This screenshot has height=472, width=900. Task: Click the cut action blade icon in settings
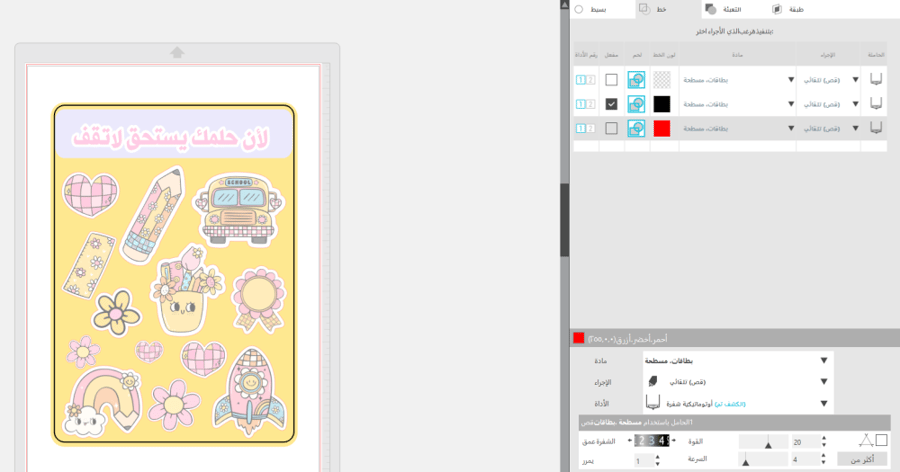(653, 381)
